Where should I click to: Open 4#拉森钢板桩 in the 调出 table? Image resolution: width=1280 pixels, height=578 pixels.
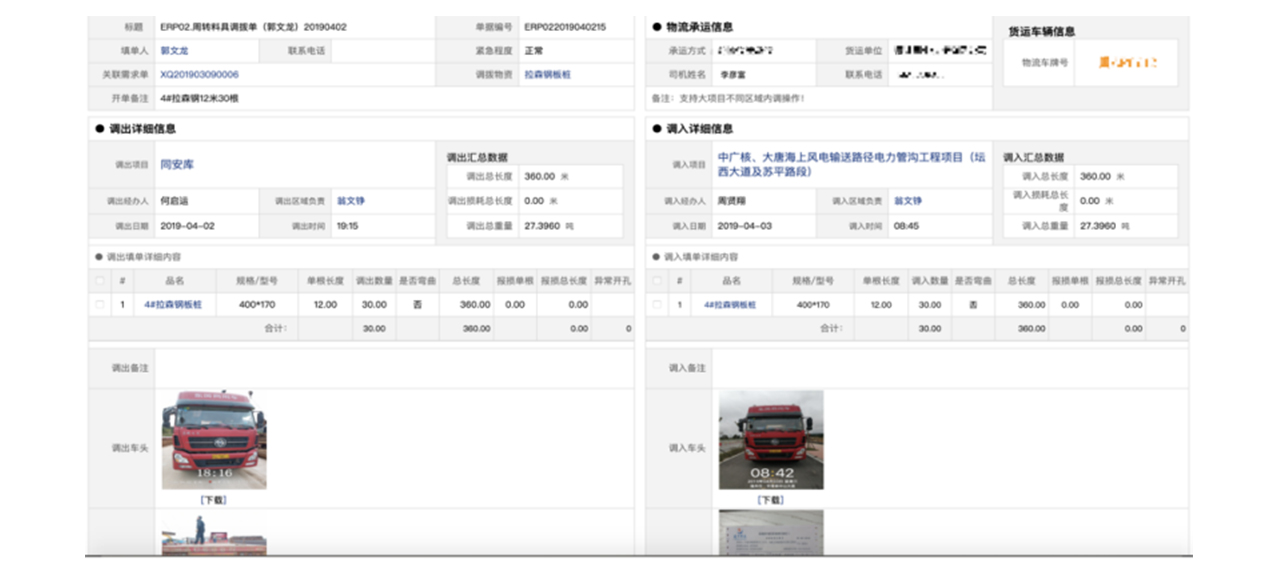(172, 305)
